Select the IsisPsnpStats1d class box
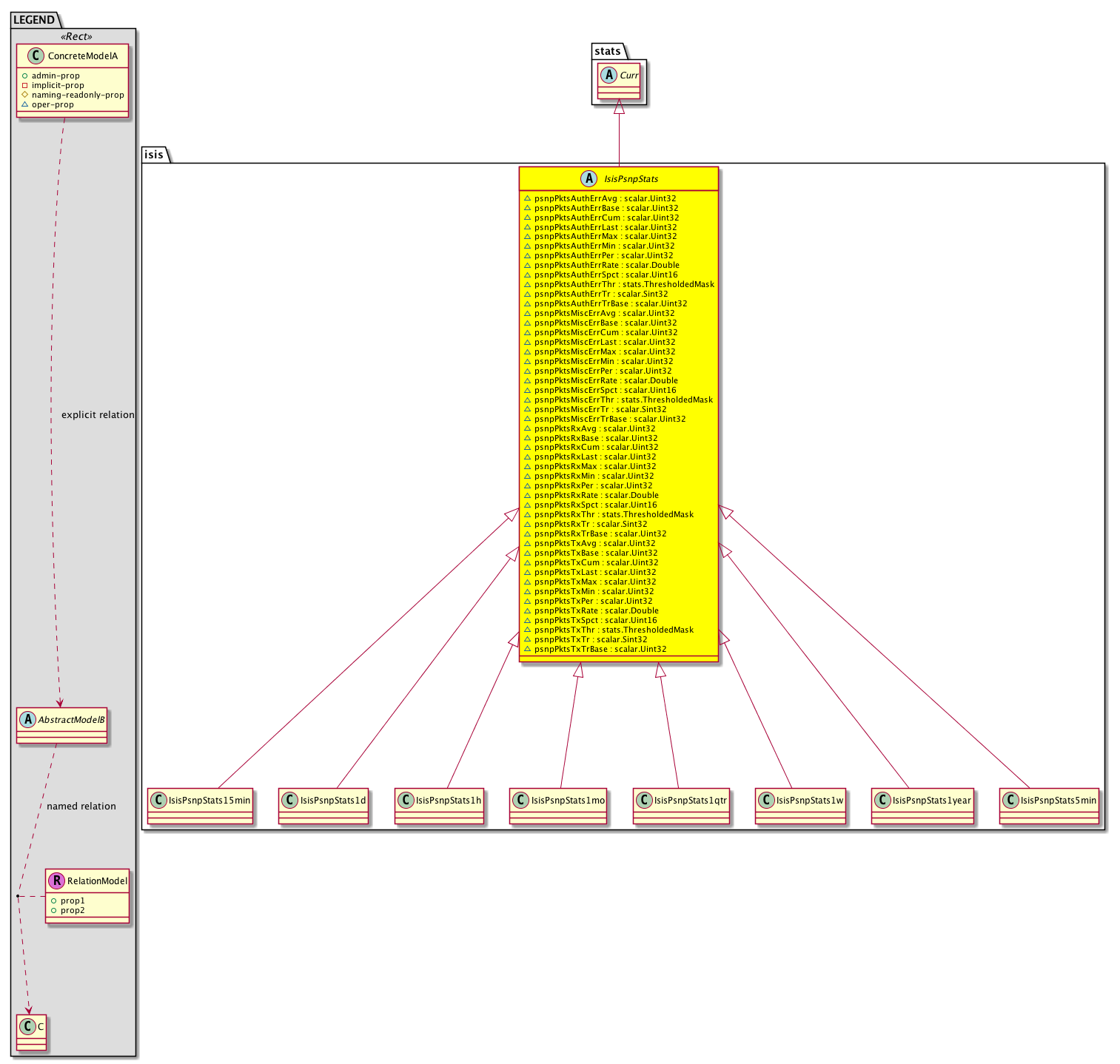 (x=323, y=806)
